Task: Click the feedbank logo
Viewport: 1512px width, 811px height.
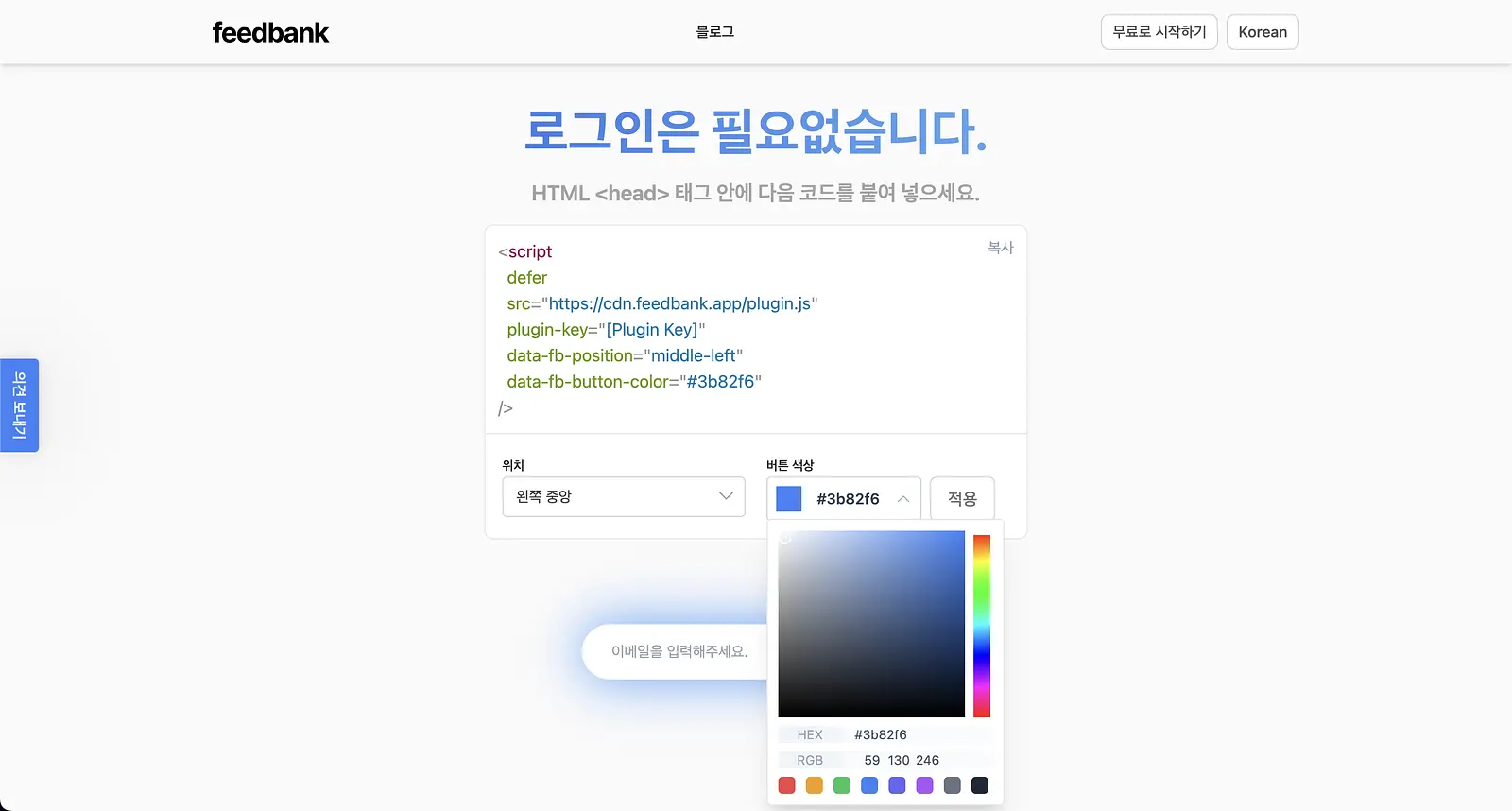Action: pyautogui.click(x=270, y=32)
